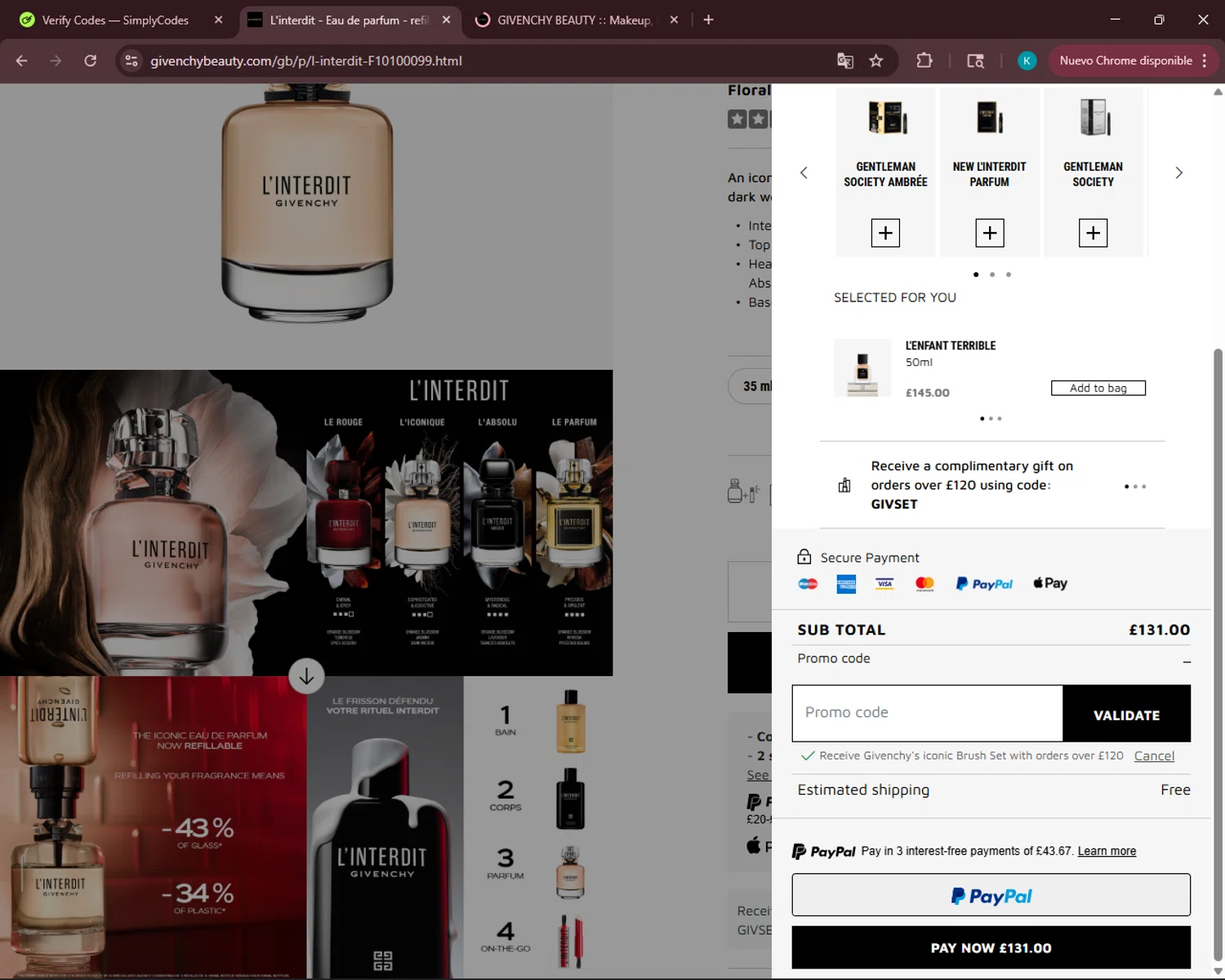Click the Mastercard logo
The image size is (1225, 980).
click(x=924, y=583)
